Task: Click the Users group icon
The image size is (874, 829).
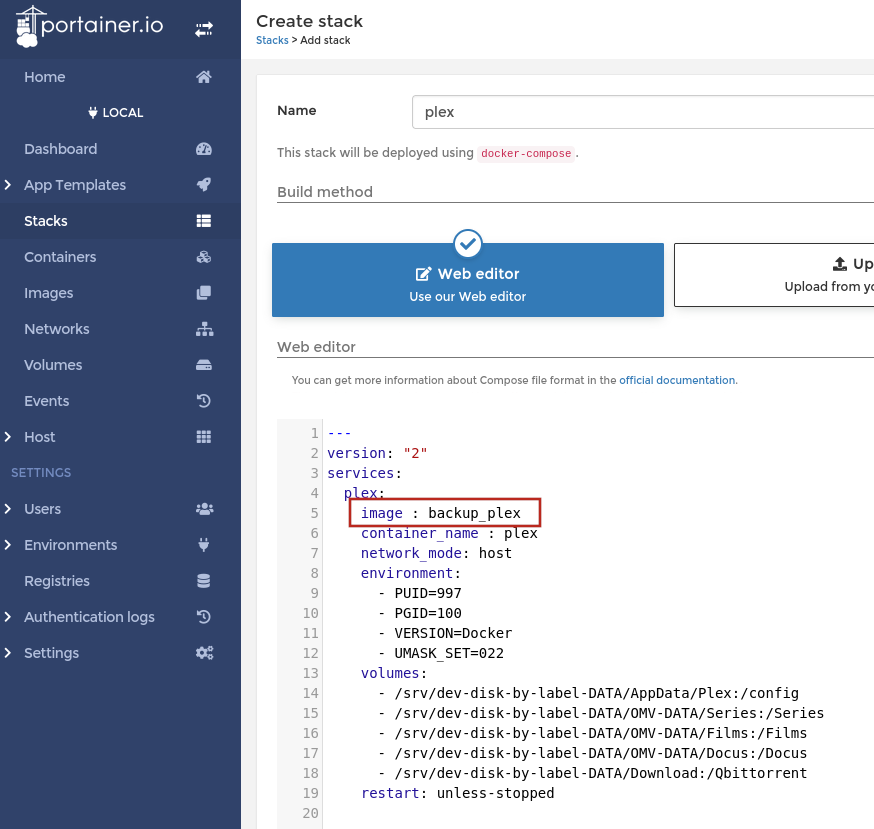Action: tap(205, 509)
